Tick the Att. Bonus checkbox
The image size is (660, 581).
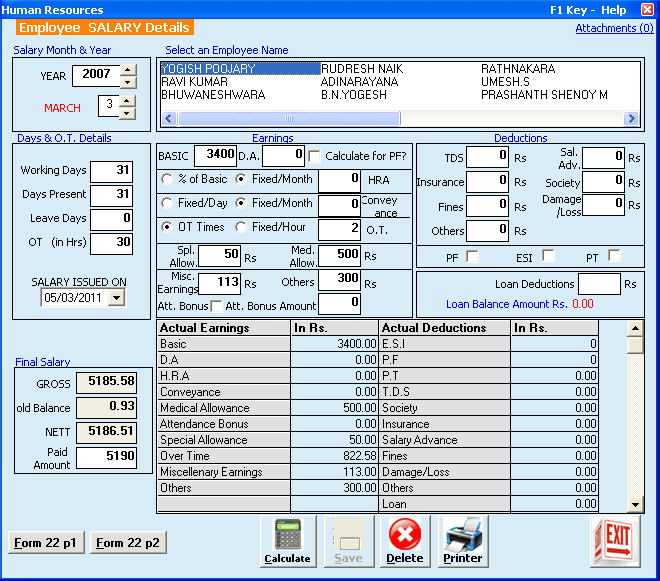tap(216, 306)
